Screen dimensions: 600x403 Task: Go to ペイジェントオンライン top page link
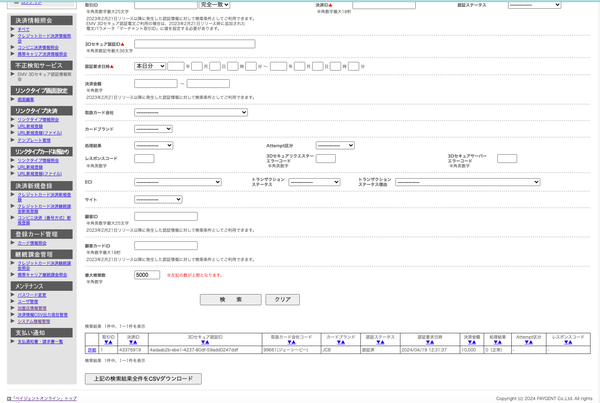click(x=44, y=398)
